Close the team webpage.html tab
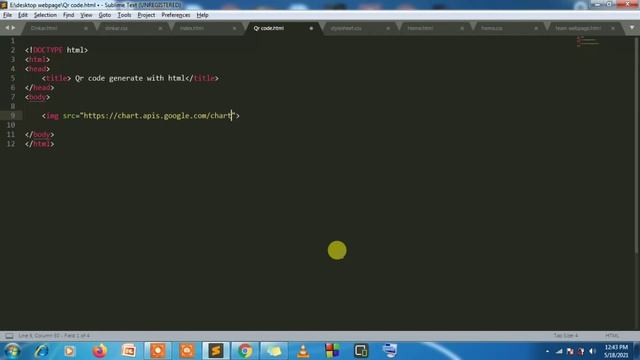The height and width of the screenshot is (360, 640). [613, 28]
